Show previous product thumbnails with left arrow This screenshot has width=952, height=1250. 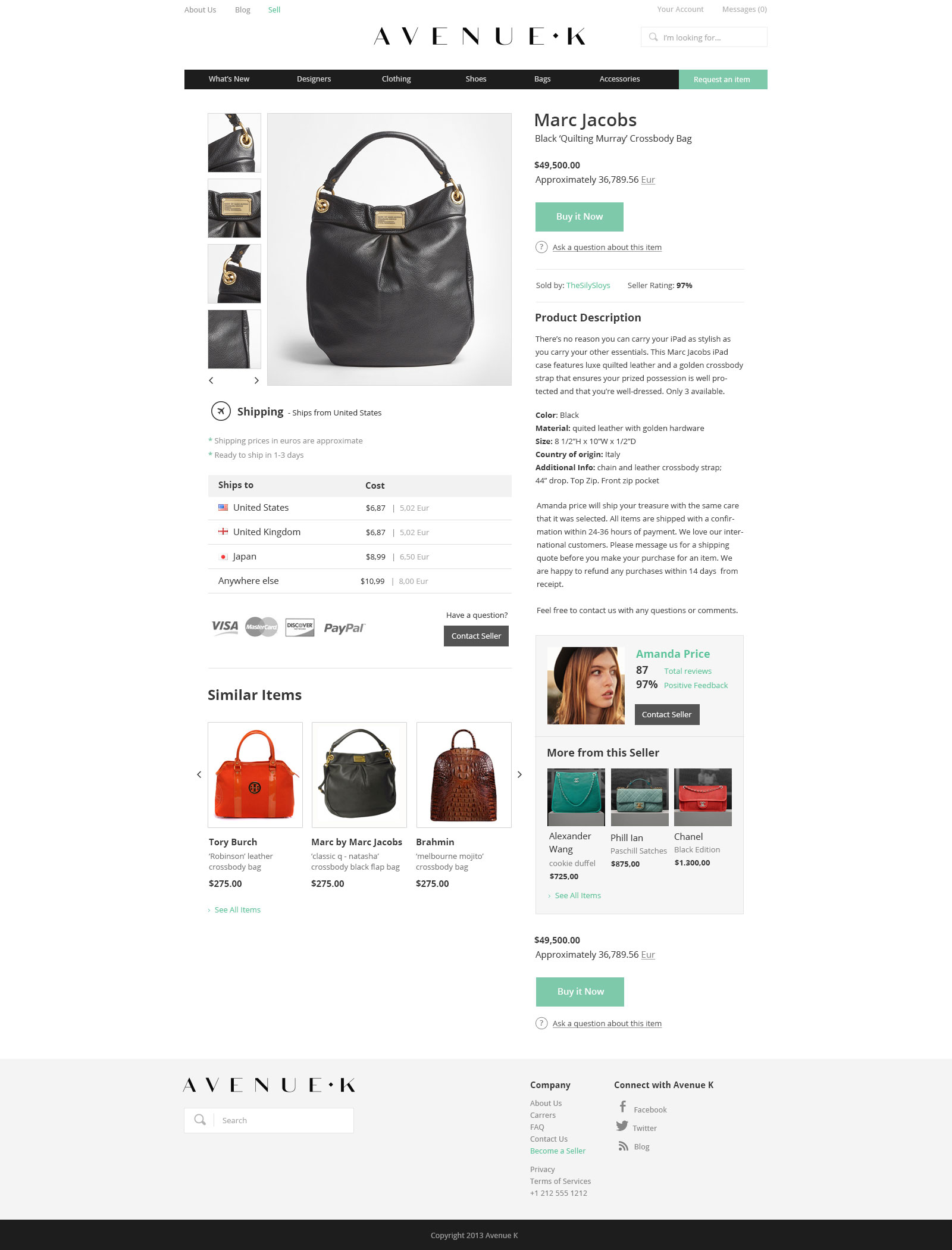point(211,380)
